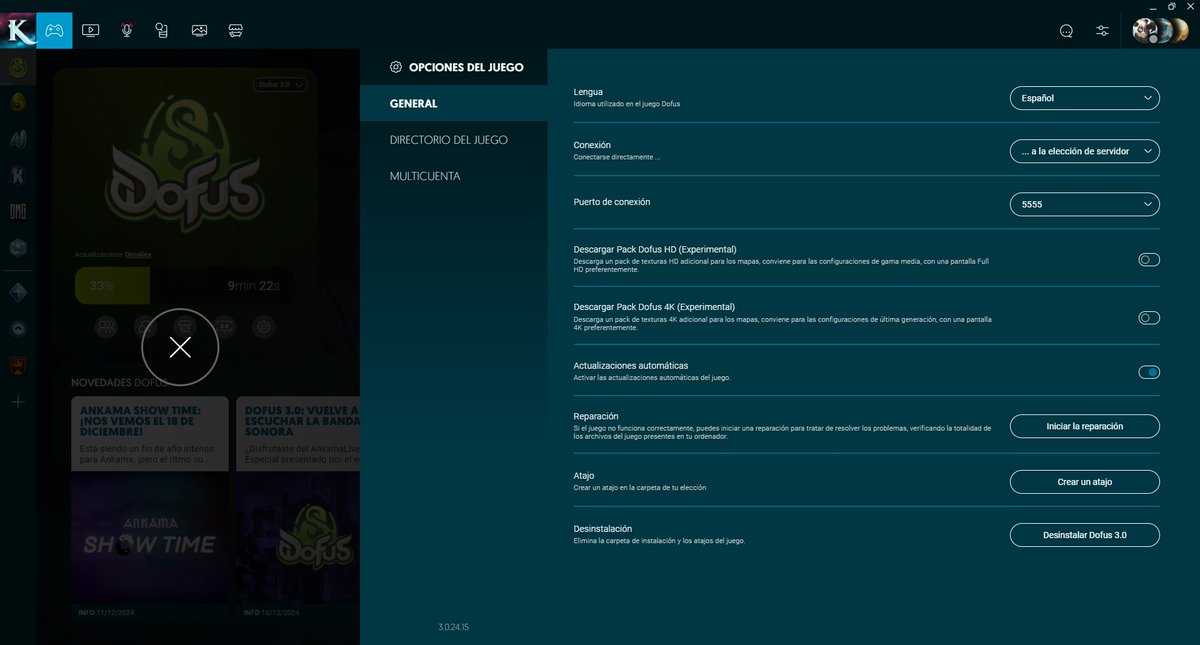
Task: Open the Detalles link for the update
Action: [138, 255]
